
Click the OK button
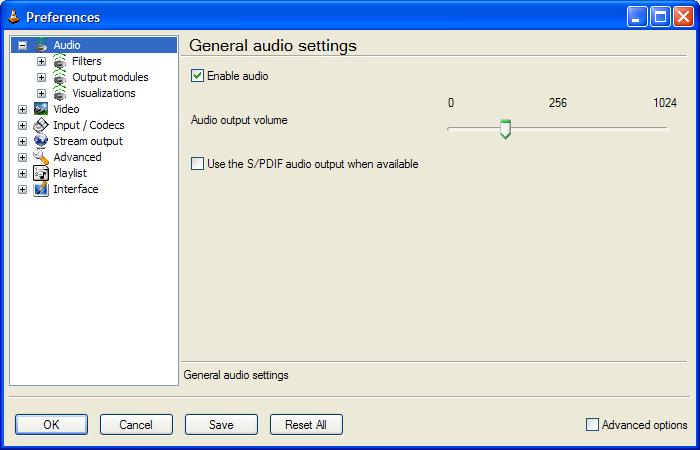pyautogui.click(x=51, y=425)
